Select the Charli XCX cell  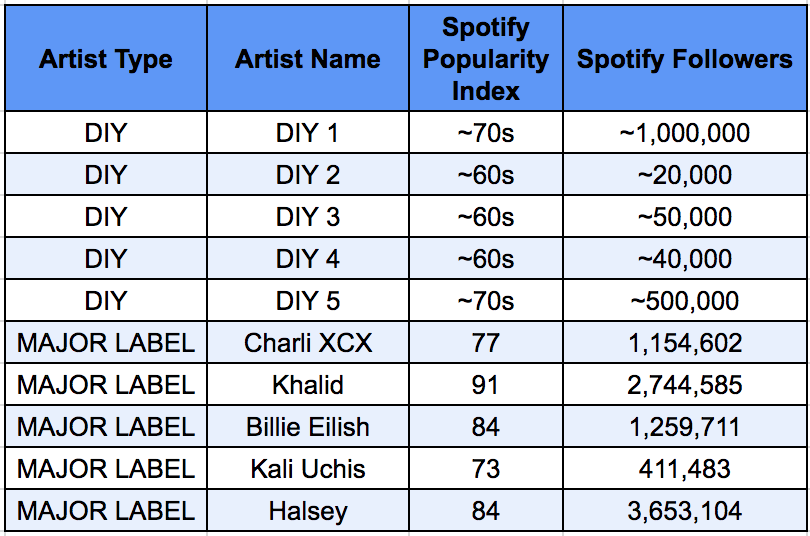[x=308, y=343]
